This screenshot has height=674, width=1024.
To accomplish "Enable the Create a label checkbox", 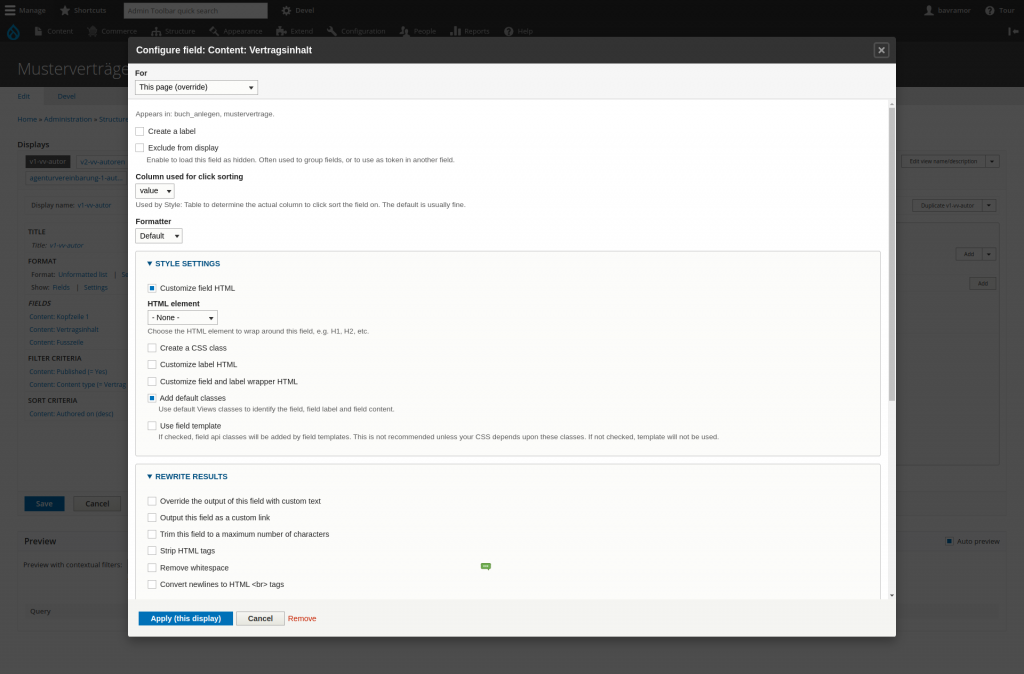I will tap(140, 131).
